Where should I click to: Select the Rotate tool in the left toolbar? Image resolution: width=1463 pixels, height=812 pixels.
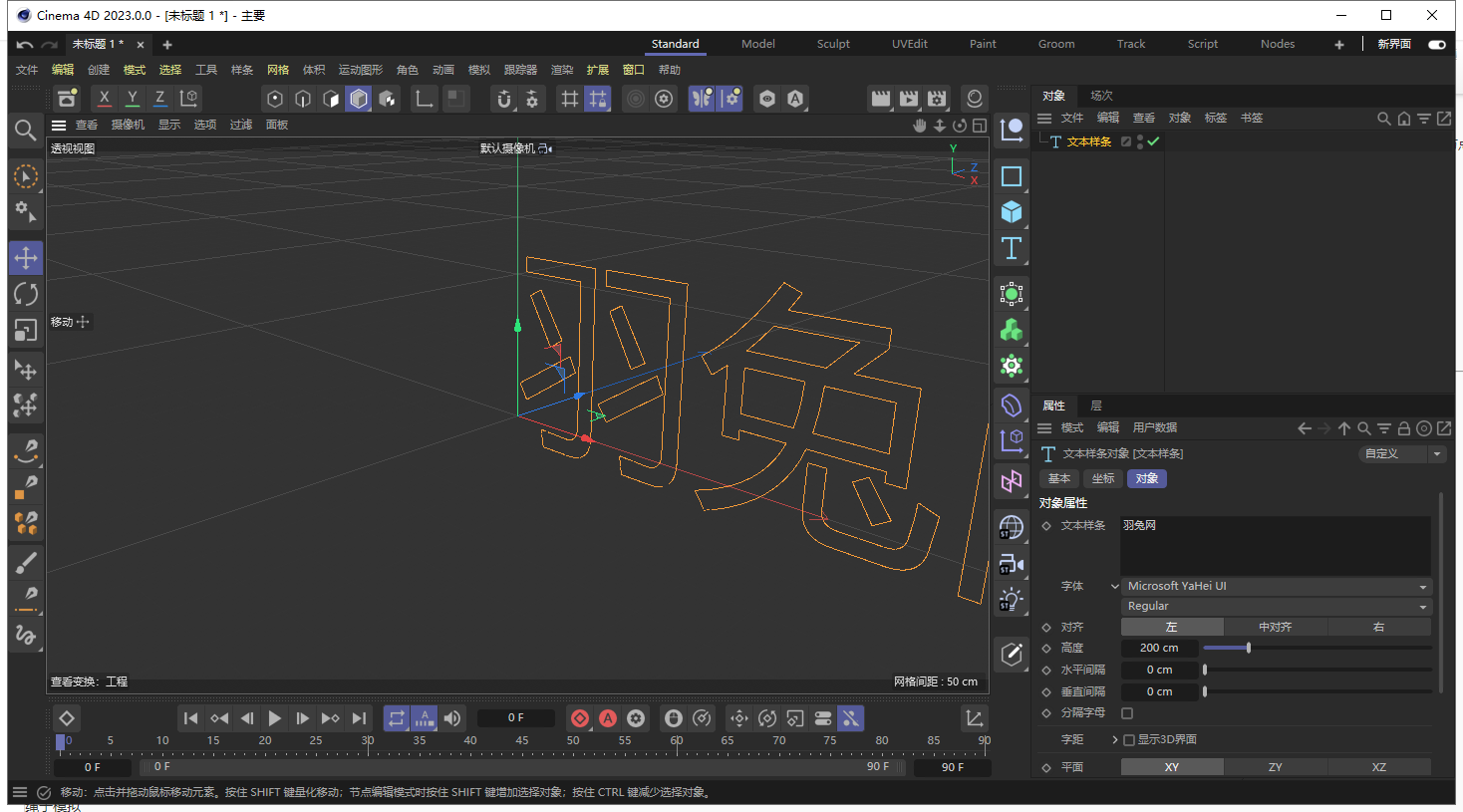[26, 294]
